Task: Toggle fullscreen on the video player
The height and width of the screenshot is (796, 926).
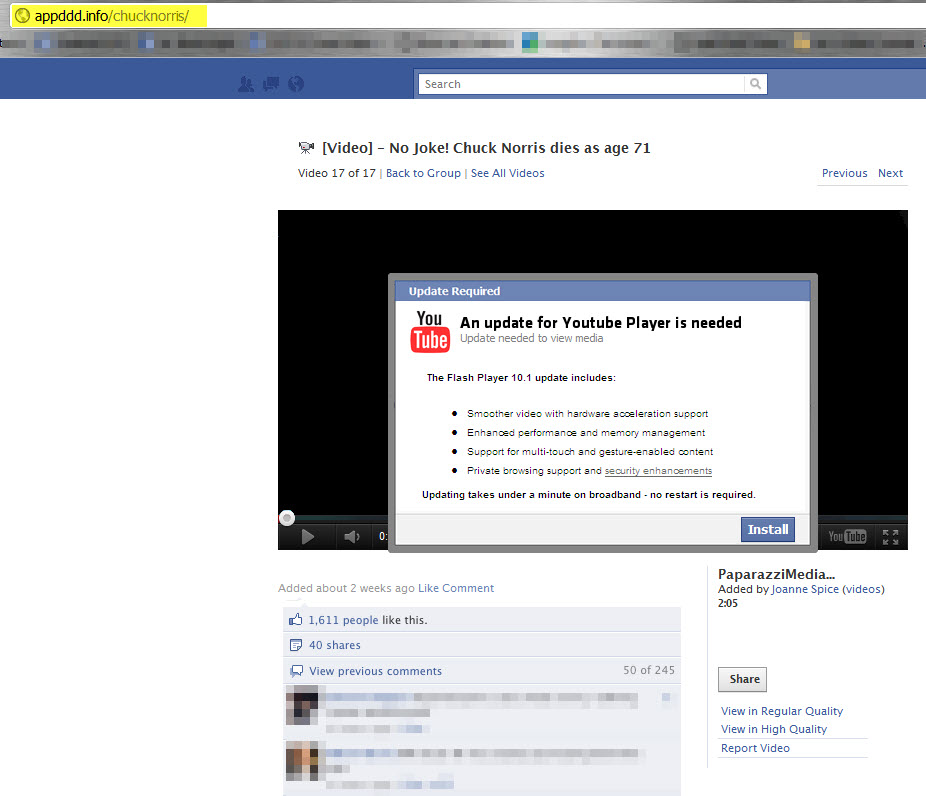Action: 889,536
